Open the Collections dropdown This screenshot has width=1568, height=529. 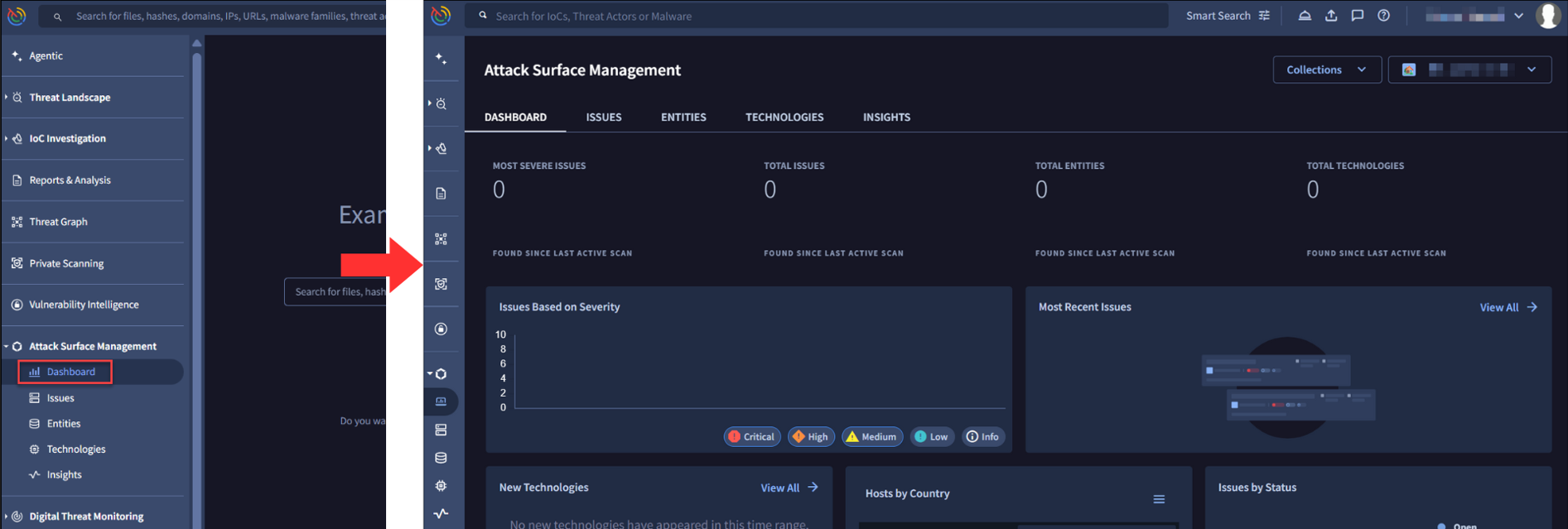pyautogui.click(x=1325, y=70)
